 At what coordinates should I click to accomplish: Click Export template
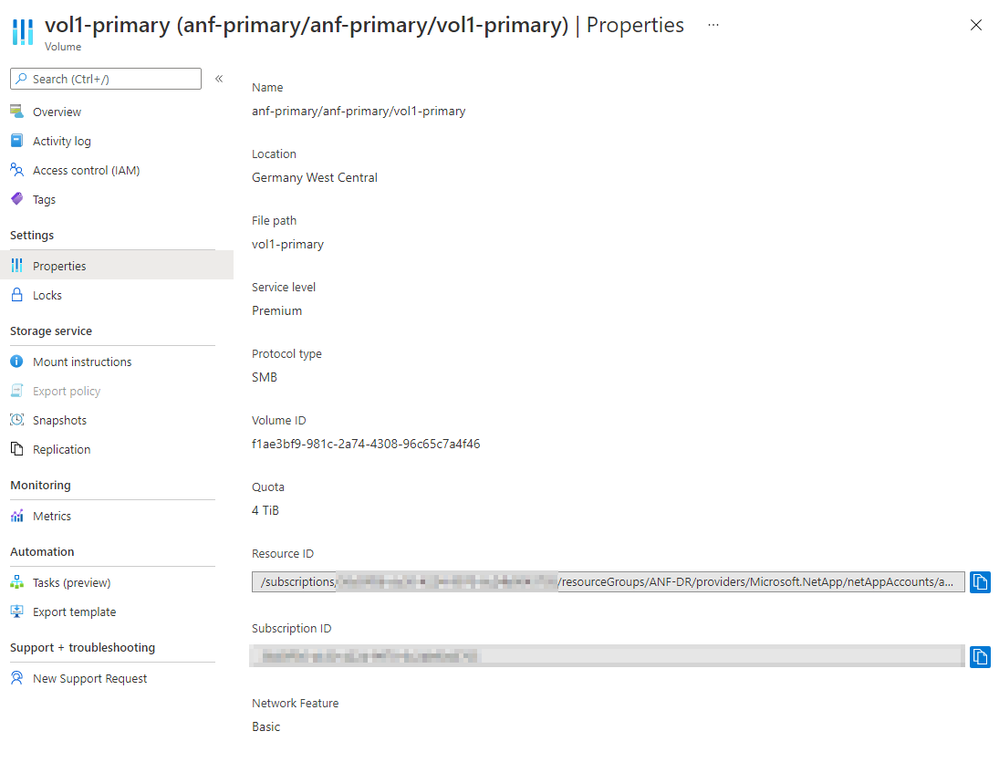pos(74,611)
